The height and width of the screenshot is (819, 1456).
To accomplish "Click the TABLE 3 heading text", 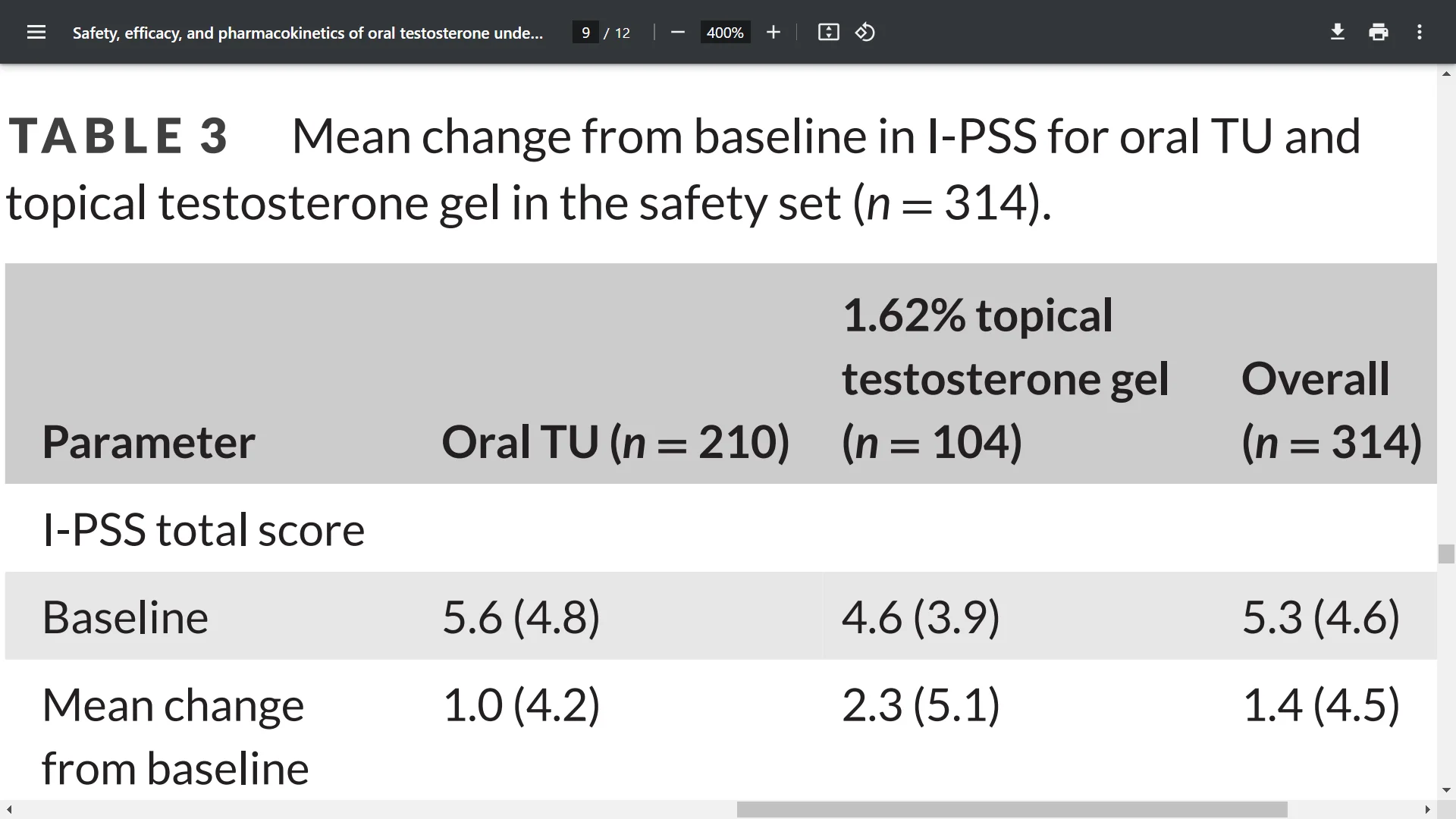I will tap(118, 136).
